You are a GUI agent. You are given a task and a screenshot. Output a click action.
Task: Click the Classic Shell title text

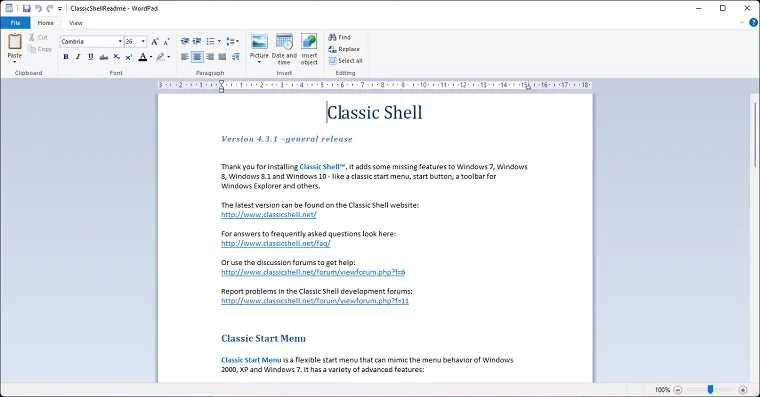tap(375, 112)
